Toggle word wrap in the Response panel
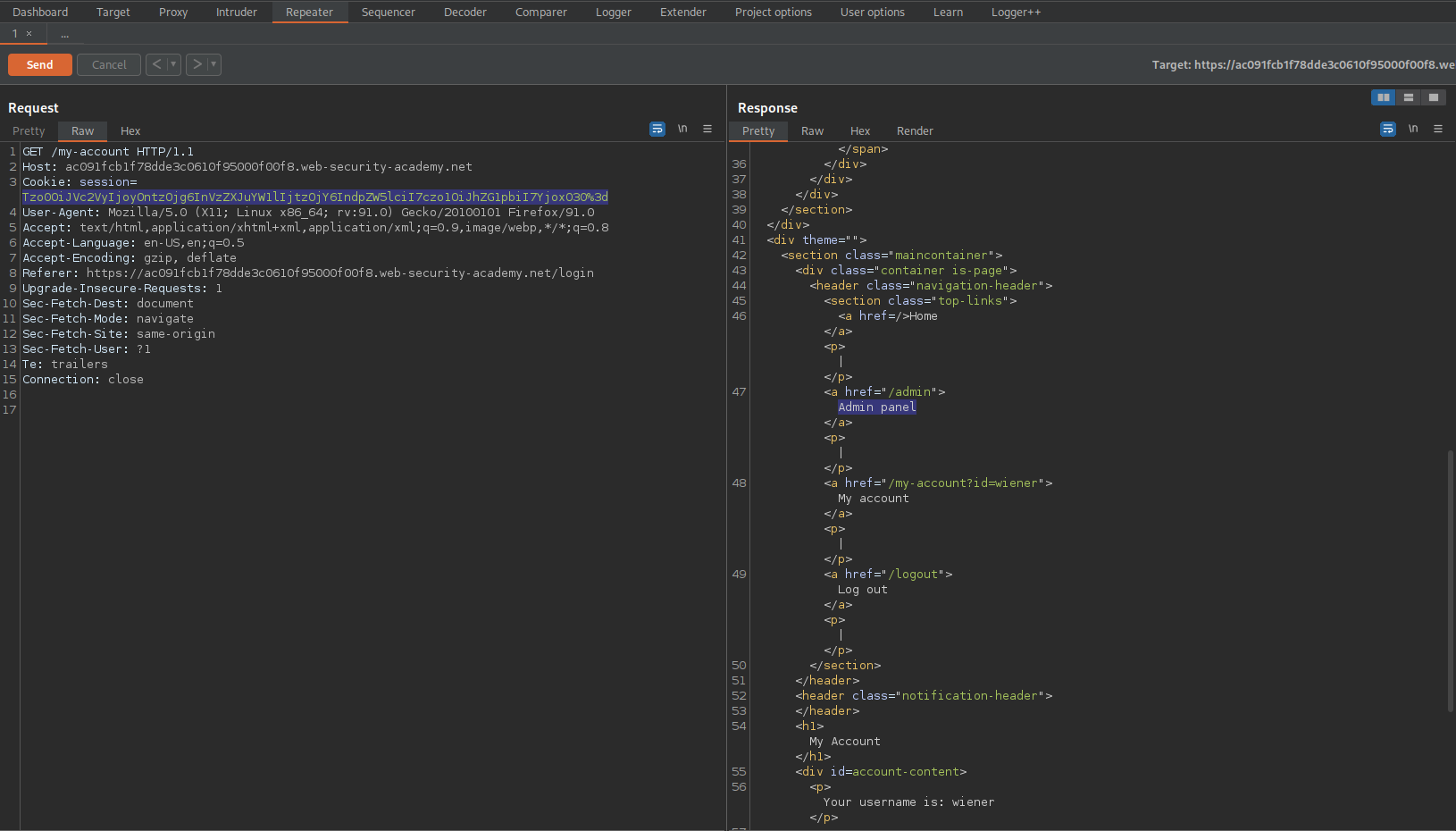 click(1388, 129)
